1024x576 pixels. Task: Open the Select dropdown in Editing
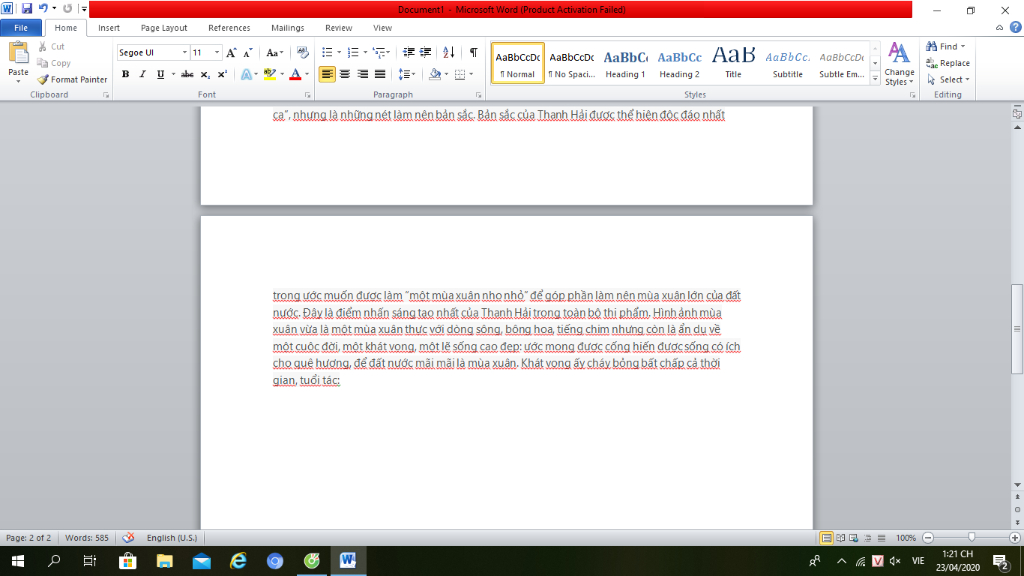coord(948,80)
